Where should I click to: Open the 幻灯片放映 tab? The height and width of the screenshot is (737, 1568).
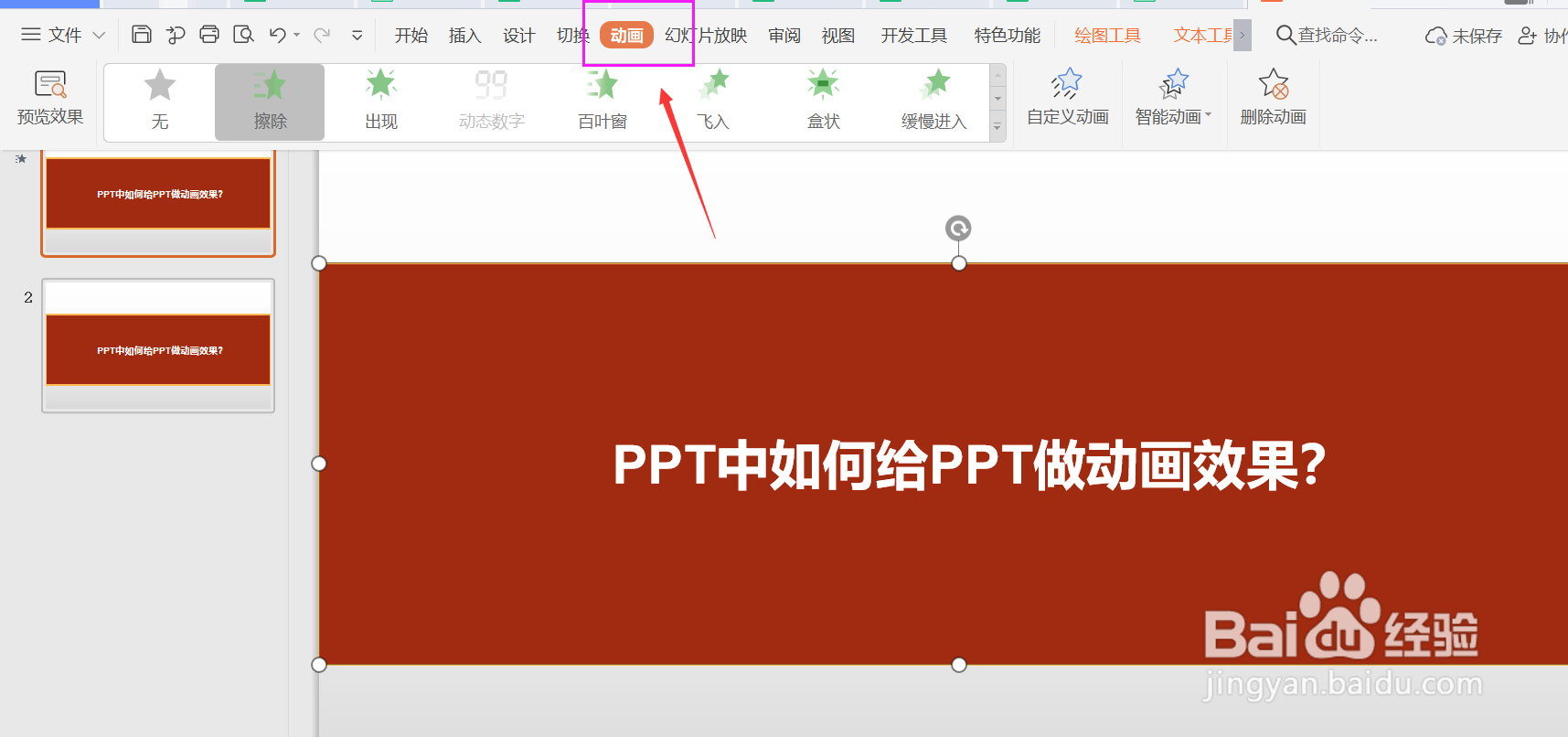tap(706, 36)
